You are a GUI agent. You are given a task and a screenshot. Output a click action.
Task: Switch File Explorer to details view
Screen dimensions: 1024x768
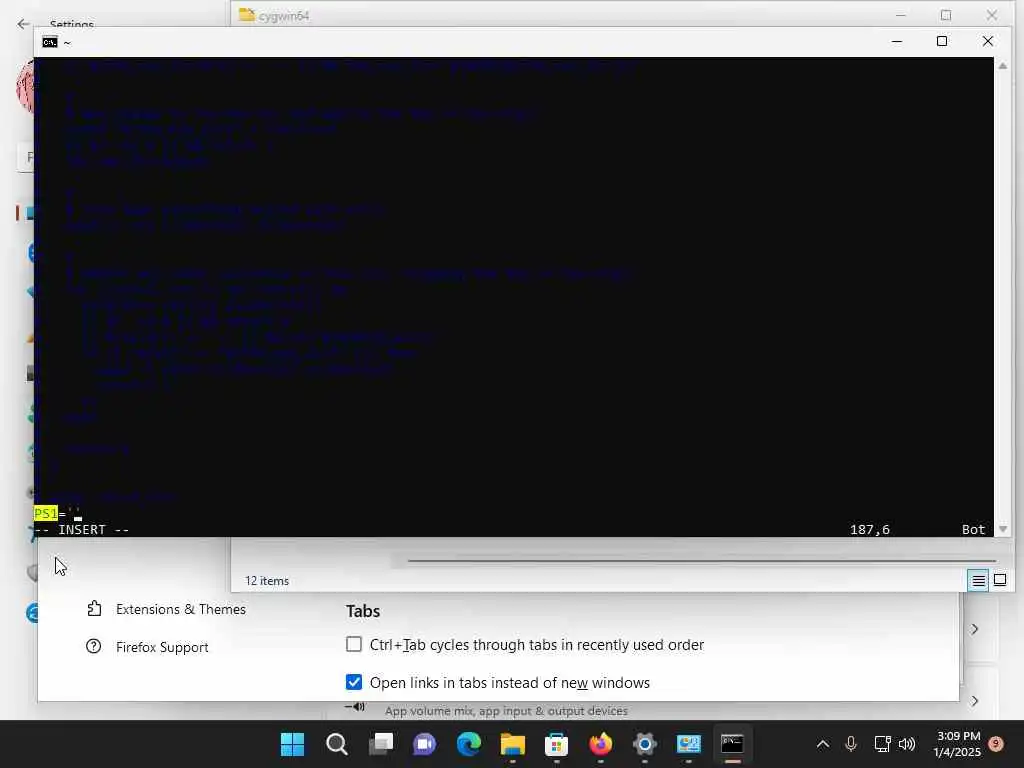pyautogui.click(x=978, y=580)
